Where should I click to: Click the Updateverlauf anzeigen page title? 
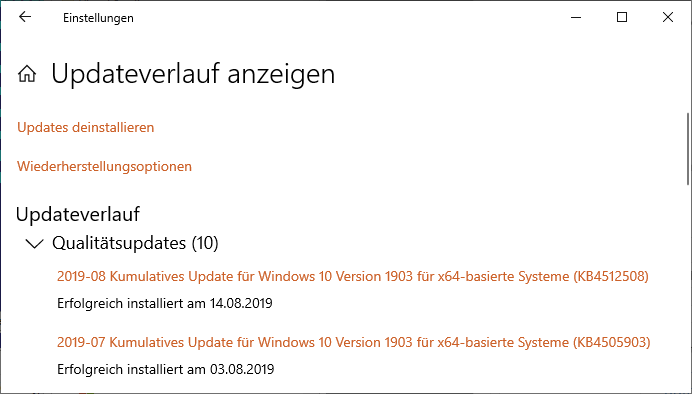tap(193, 74)
